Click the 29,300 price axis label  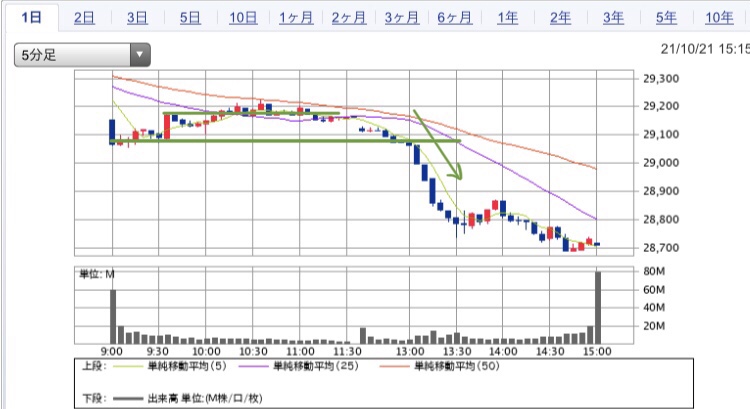pyautogui.click(x=661, y=79)
